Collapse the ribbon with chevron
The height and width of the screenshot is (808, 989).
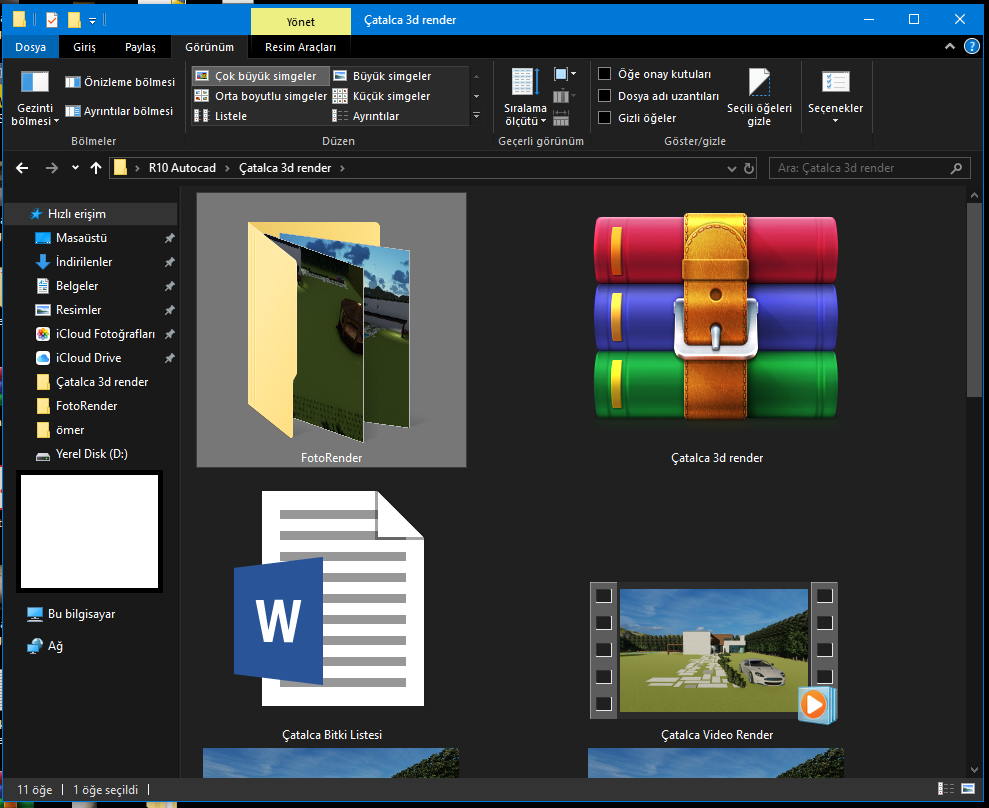949,47
